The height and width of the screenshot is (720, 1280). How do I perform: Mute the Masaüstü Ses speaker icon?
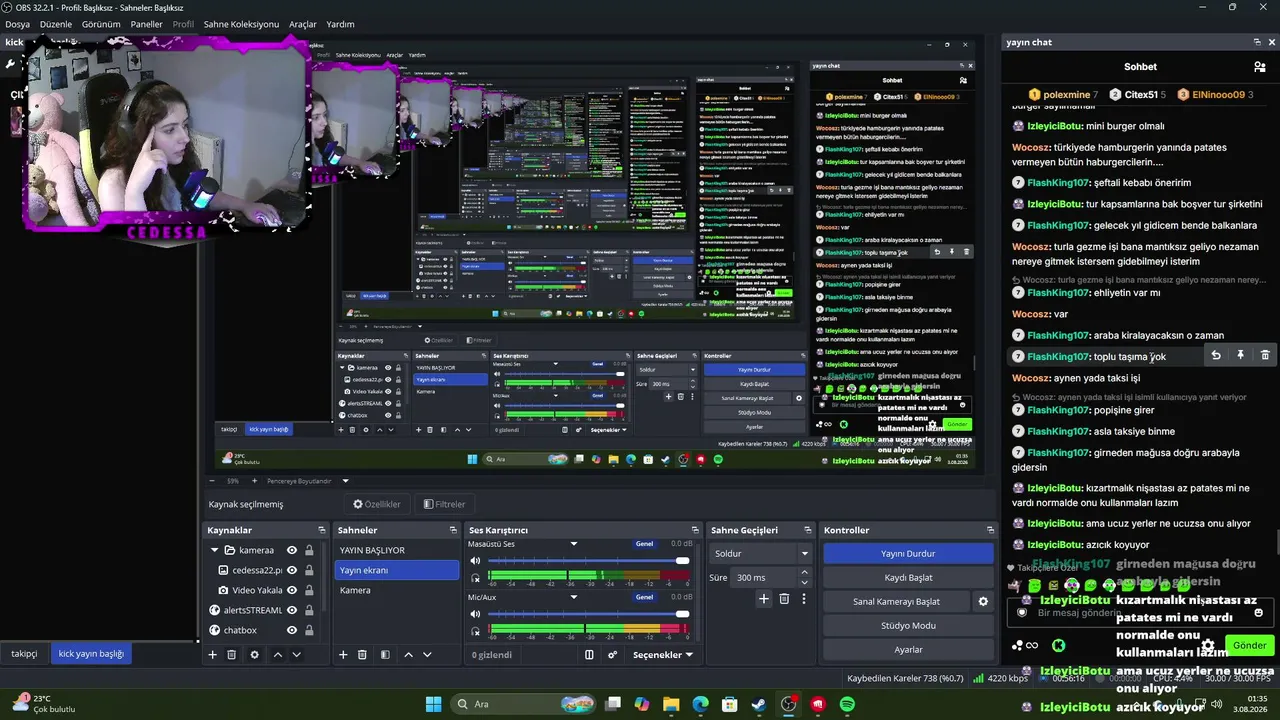[475, 561]
